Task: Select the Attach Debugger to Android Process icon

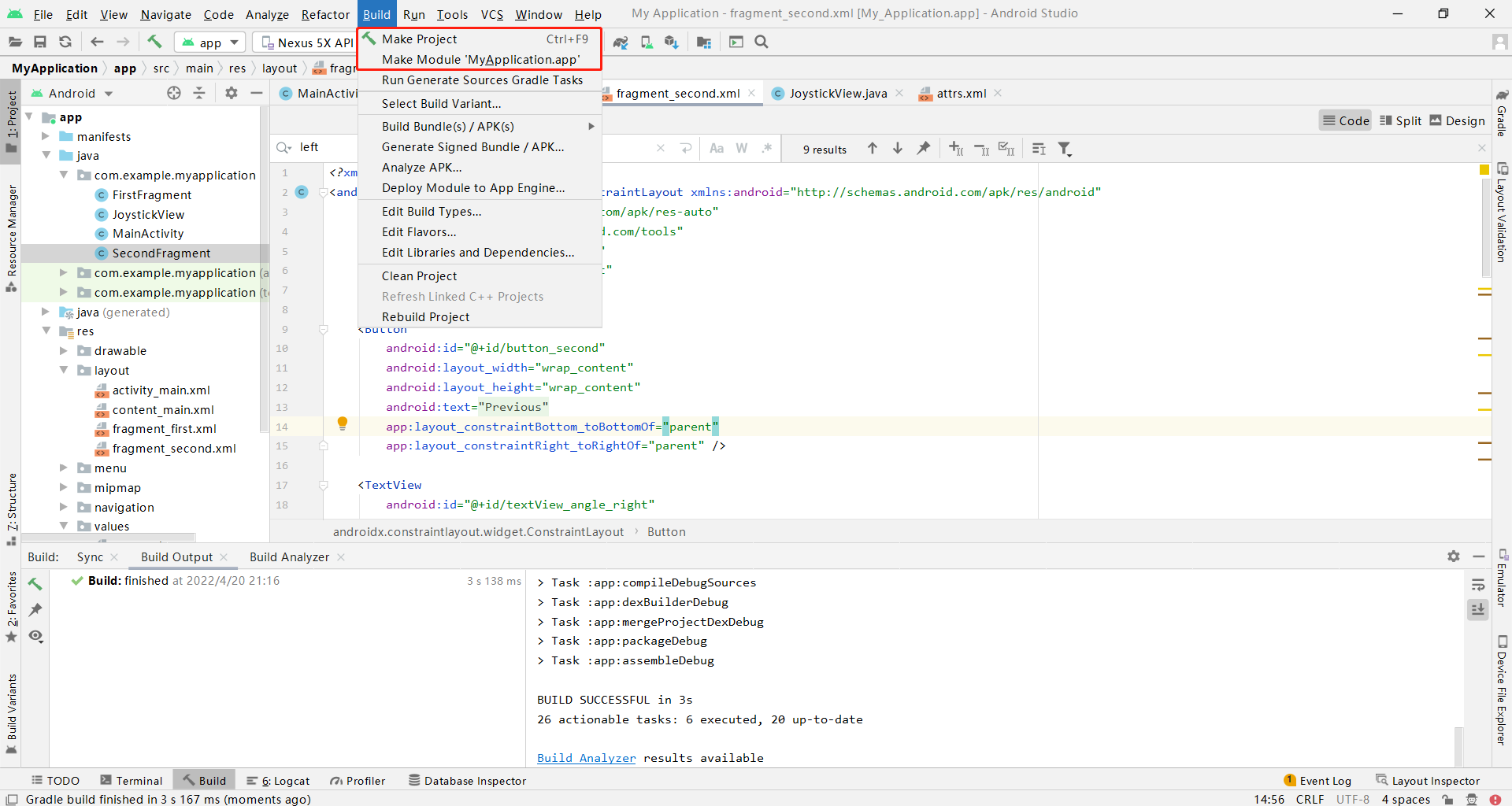Action: pyautogui.click(x=736, y=42)
